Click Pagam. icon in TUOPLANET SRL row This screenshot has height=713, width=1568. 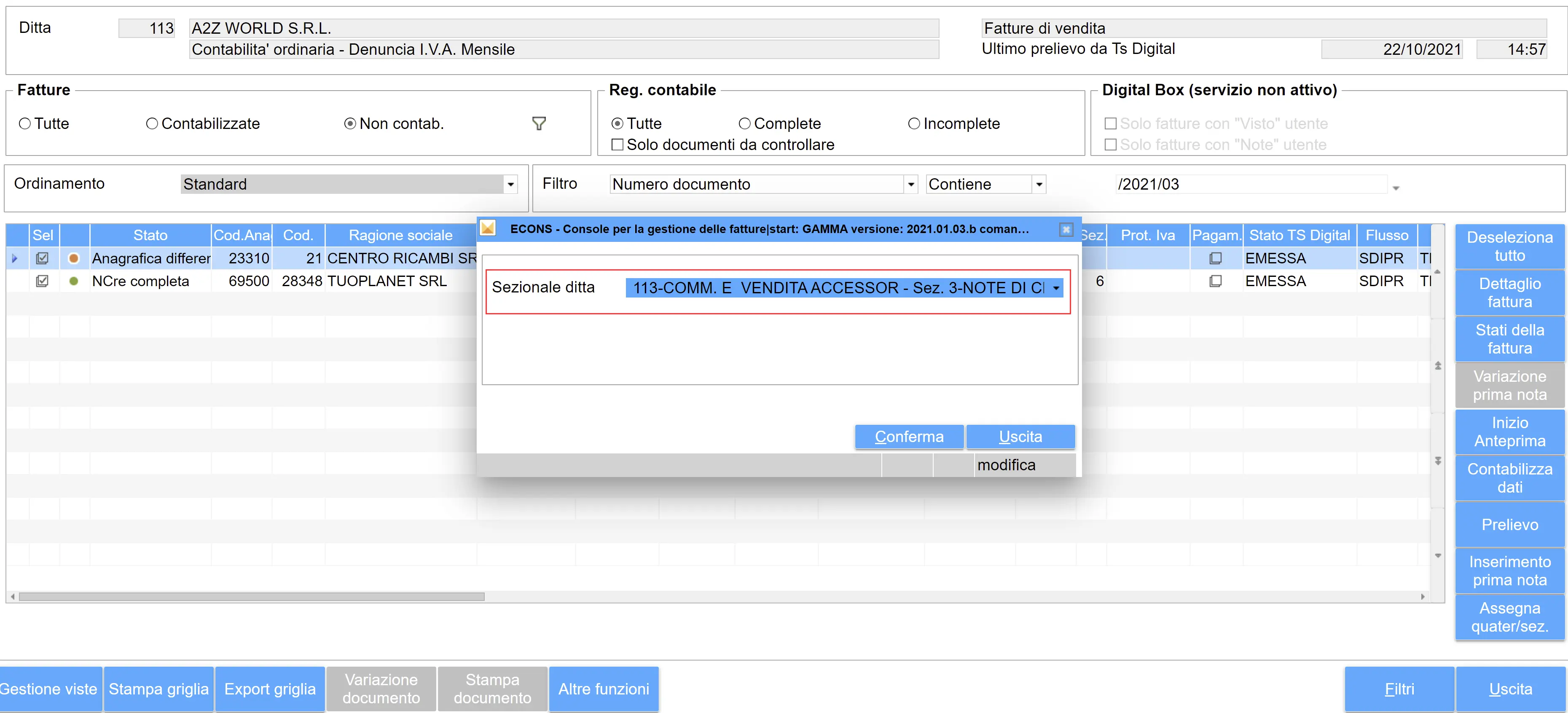[x=1215, y=281]
